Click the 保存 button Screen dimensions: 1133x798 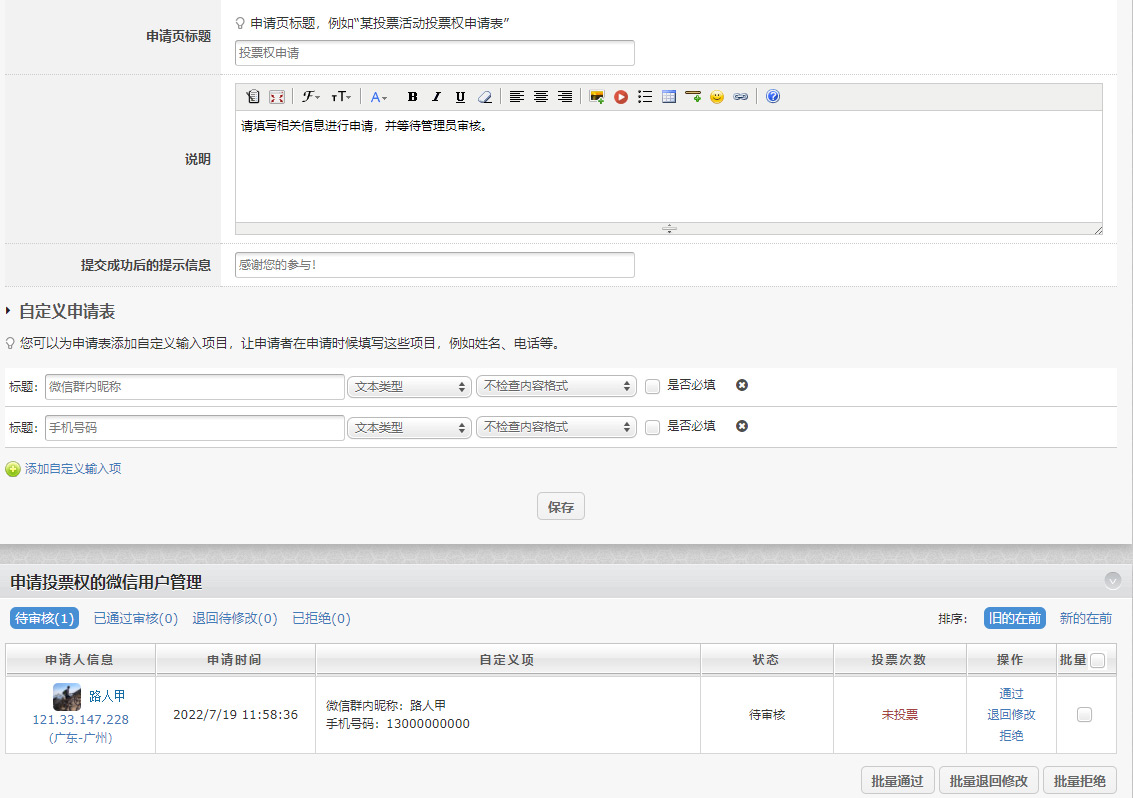(561, 507)
